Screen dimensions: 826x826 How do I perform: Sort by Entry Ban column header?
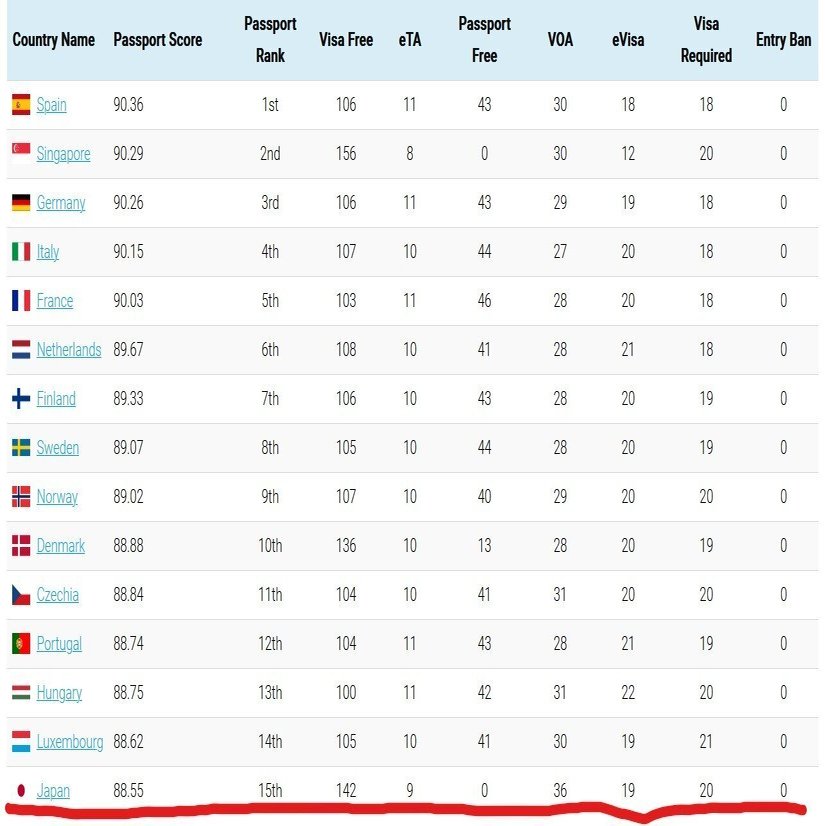pyautogui.click(x=783, y=40)
